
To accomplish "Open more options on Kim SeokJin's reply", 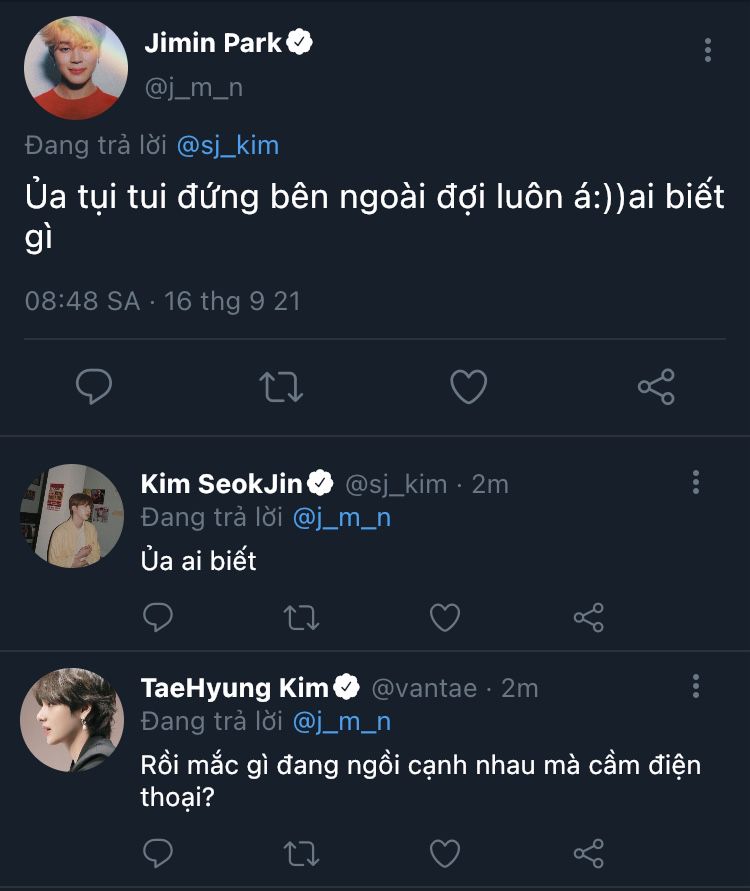I will click(696, 483).
